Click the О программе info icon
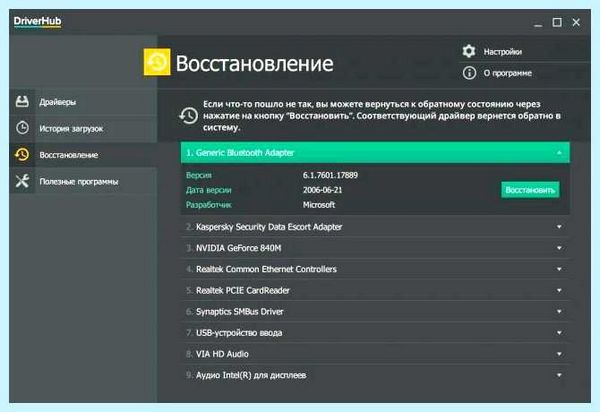 click(469, 73)
